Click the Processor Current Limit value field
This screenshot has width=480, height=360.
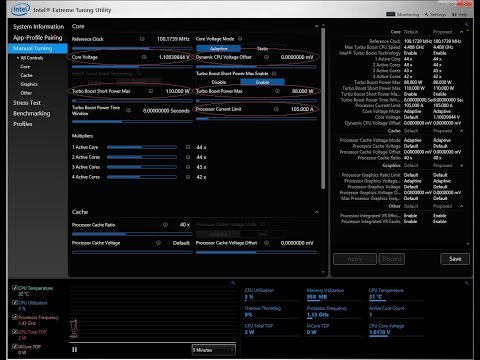pos(302,109)
